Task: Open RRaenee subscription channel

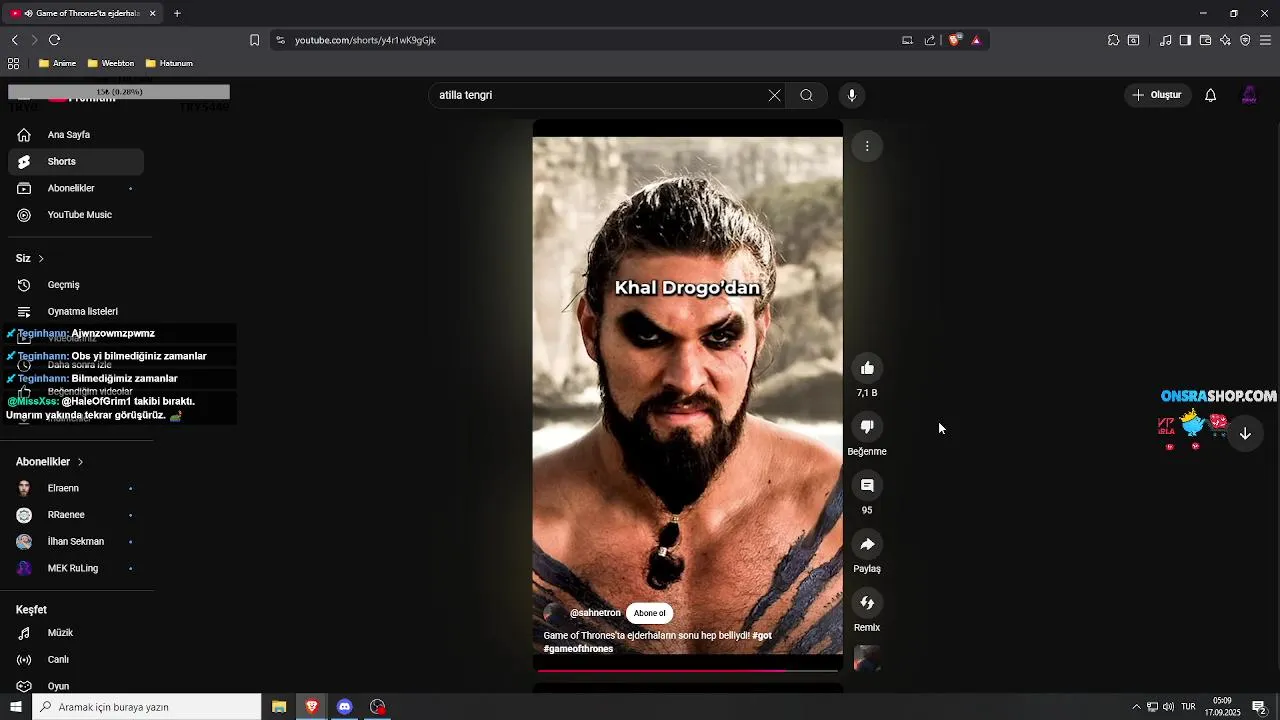Action: 76,515
